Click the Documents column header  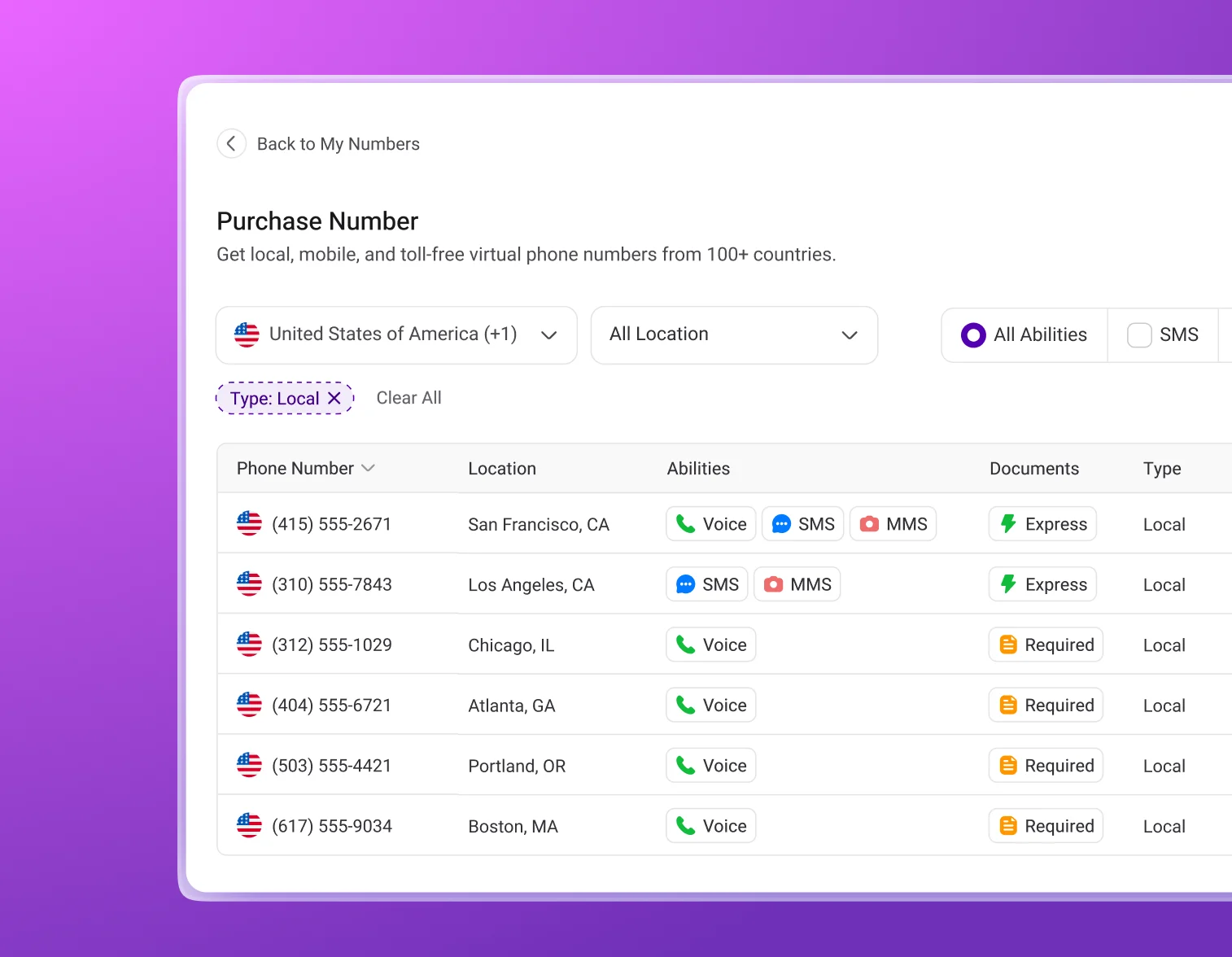(x=1034, y=469)
